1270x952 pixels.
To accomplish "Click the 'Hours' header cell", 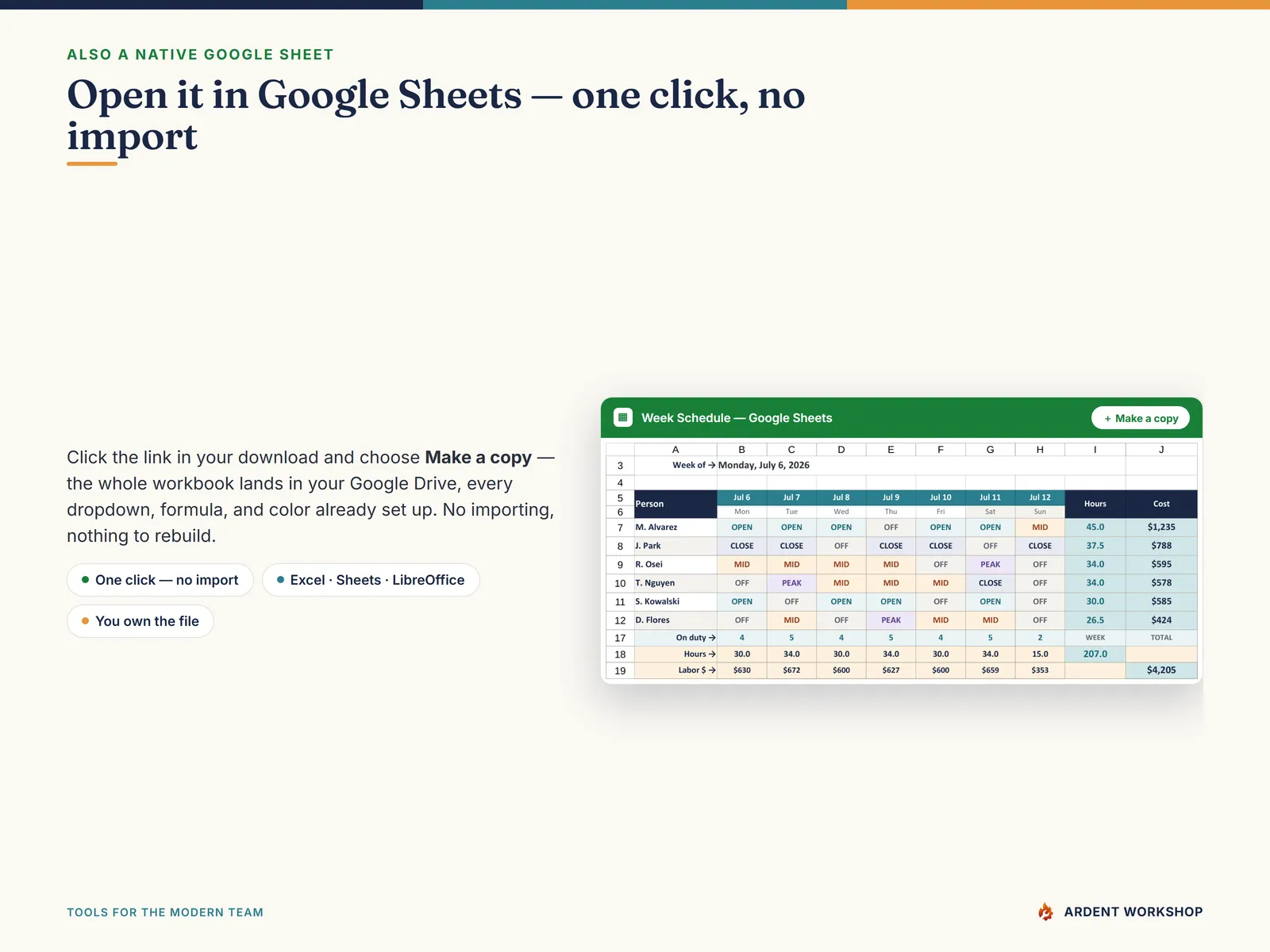I will (x=1095, y=504).
